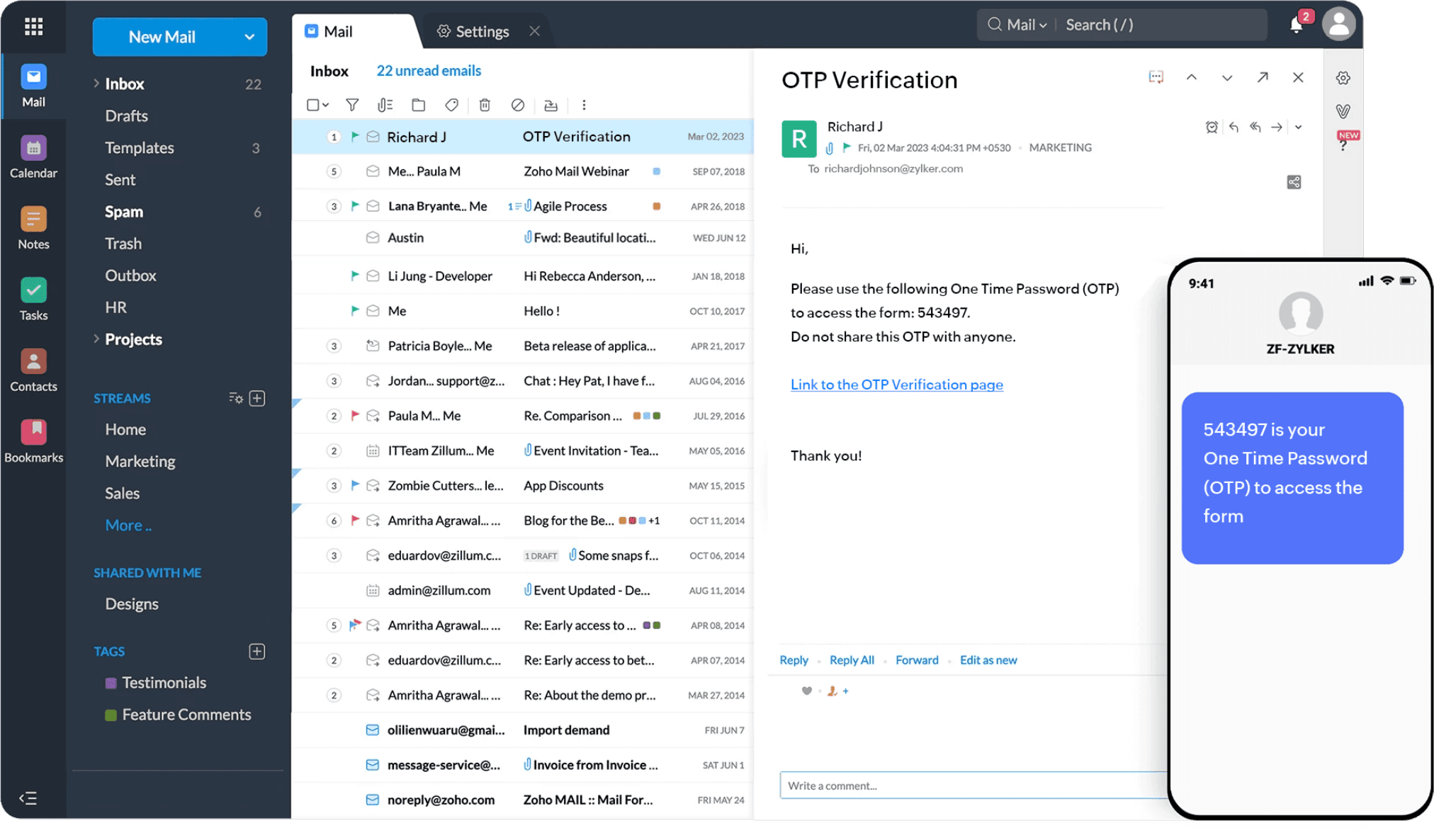Click the delete trash toolbar icon
Viewport: 1434px width, 840px height.
(x=485, y=105)
